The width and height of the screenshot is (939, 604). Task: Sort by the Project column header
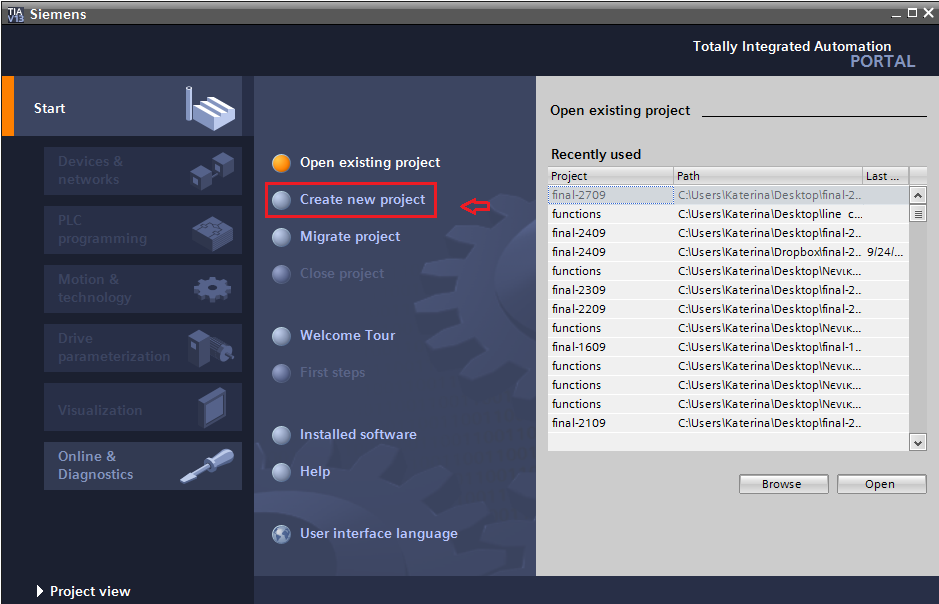click(610, 175)
